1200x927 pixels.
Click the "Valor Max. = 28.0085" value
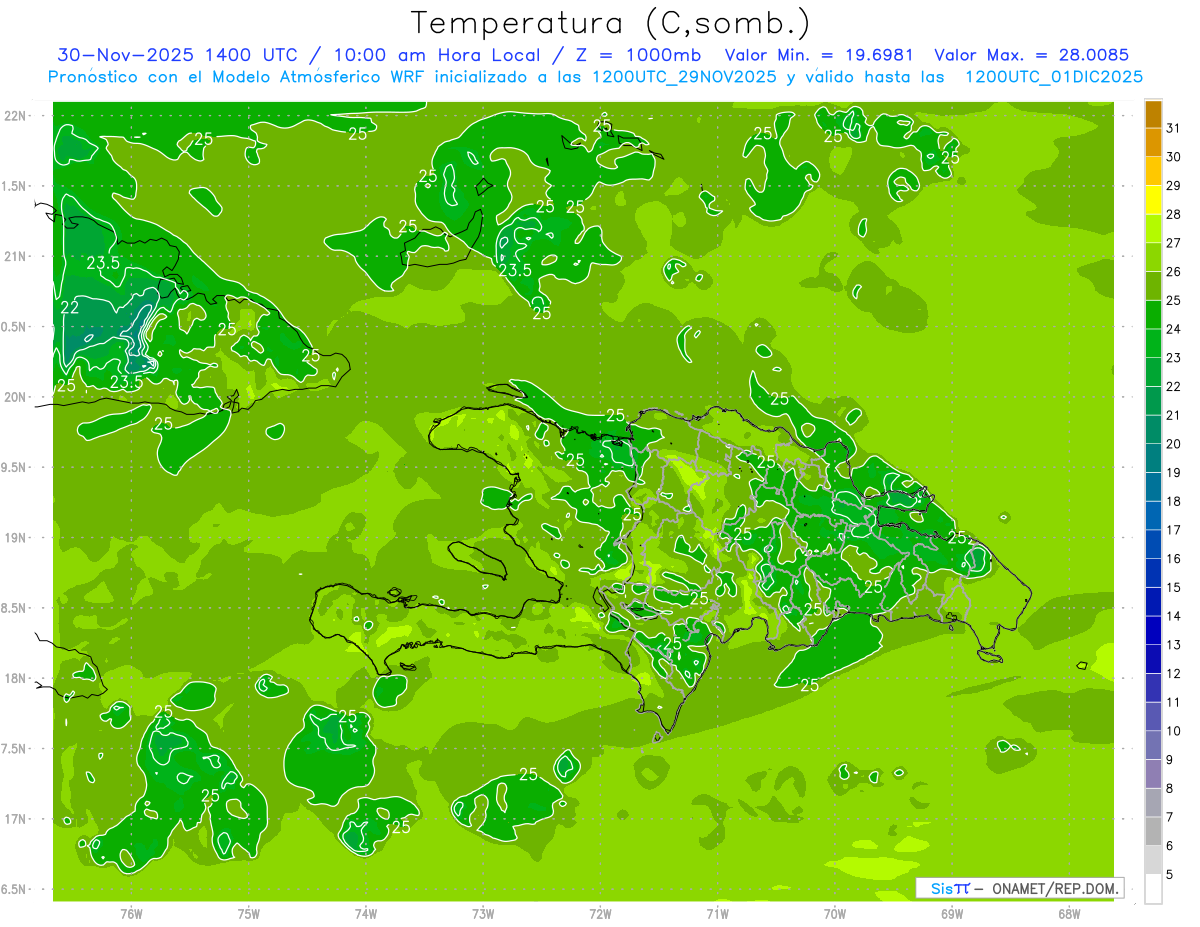[x=1031, y=55]
